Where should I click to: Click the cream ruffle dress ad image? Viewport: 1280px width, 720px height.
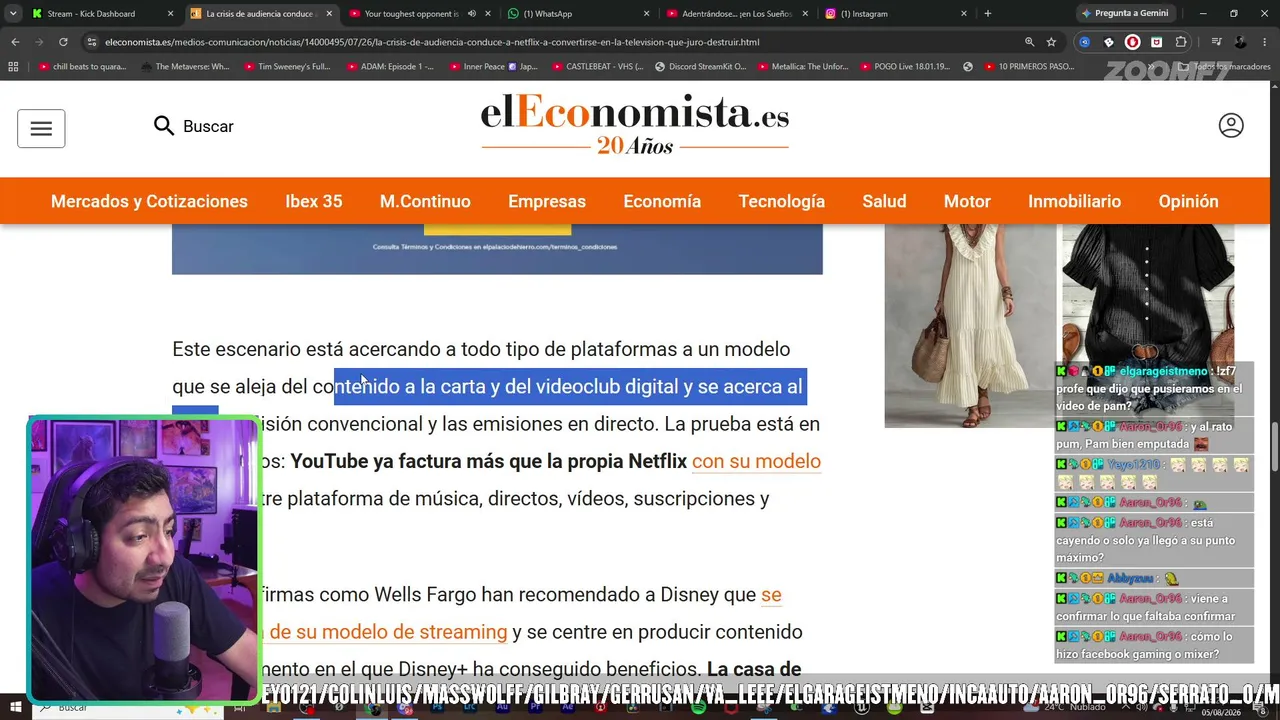(970, 325)
